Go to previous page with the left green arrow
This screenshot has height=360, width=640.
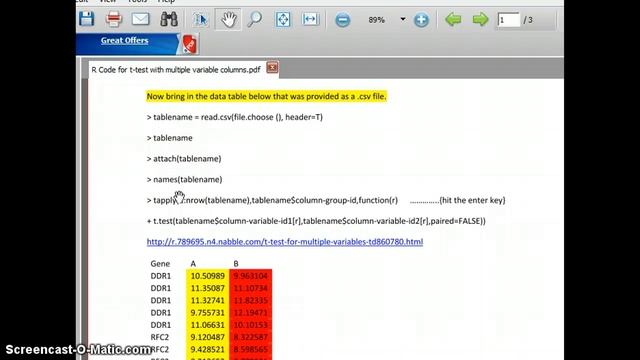point(453,19)
